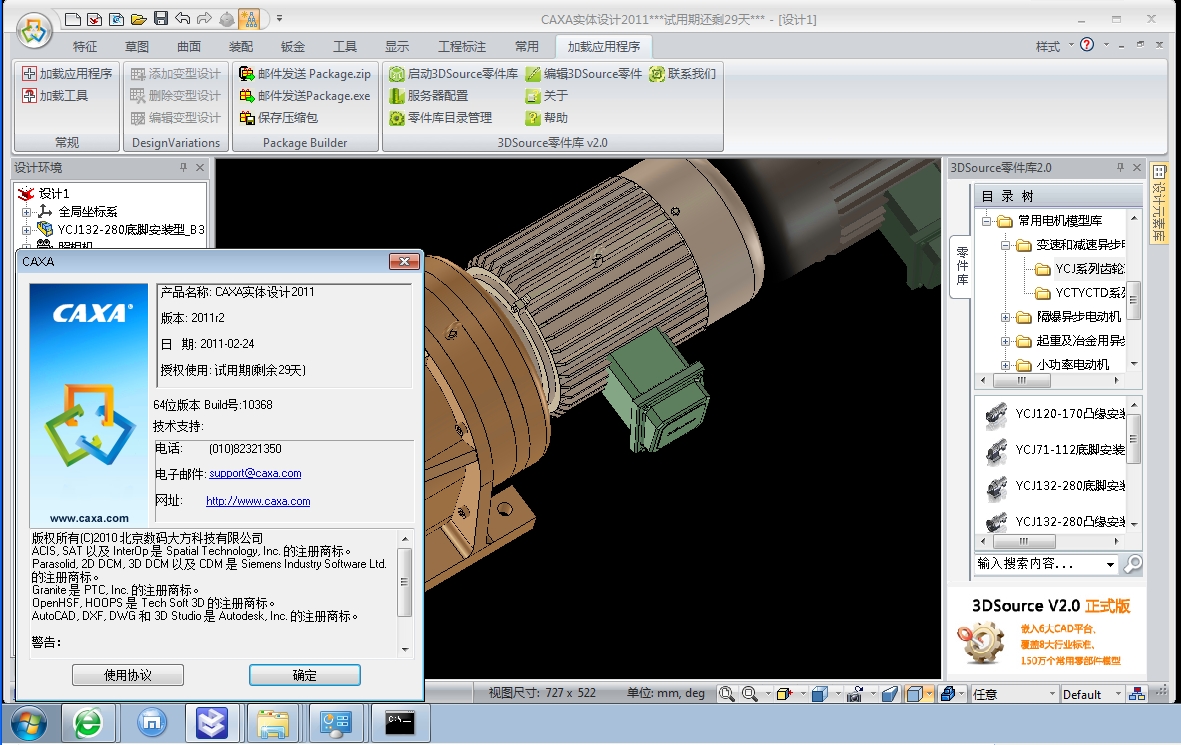Open the 工程标注 ribbon tab
The height and width of the screenshot is (745, 1181).
(462, 47)
